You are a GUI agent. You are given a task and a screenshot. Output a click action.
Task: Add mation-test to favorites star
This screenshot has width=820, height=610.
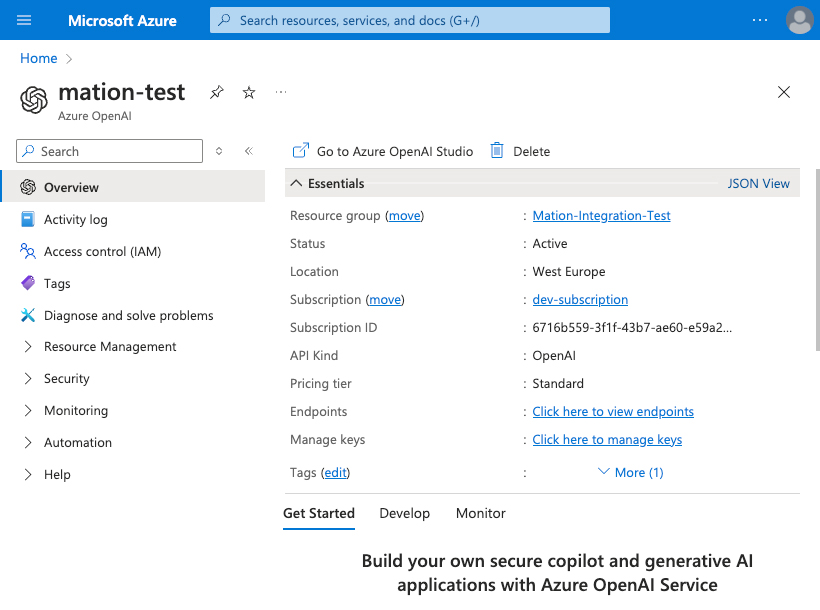tap(249, 93)
